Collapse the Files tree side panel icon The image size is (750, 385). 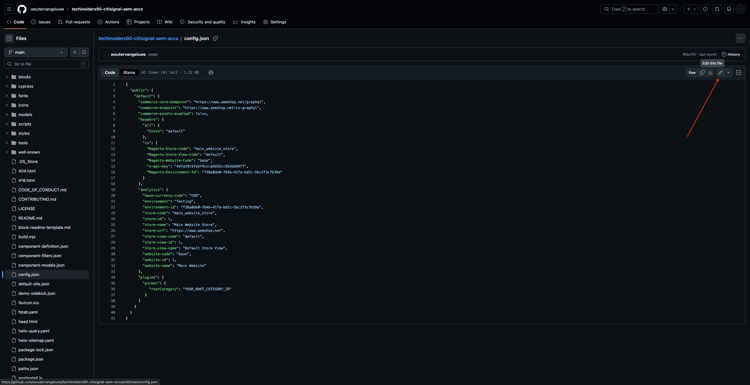tap(9, 38)
